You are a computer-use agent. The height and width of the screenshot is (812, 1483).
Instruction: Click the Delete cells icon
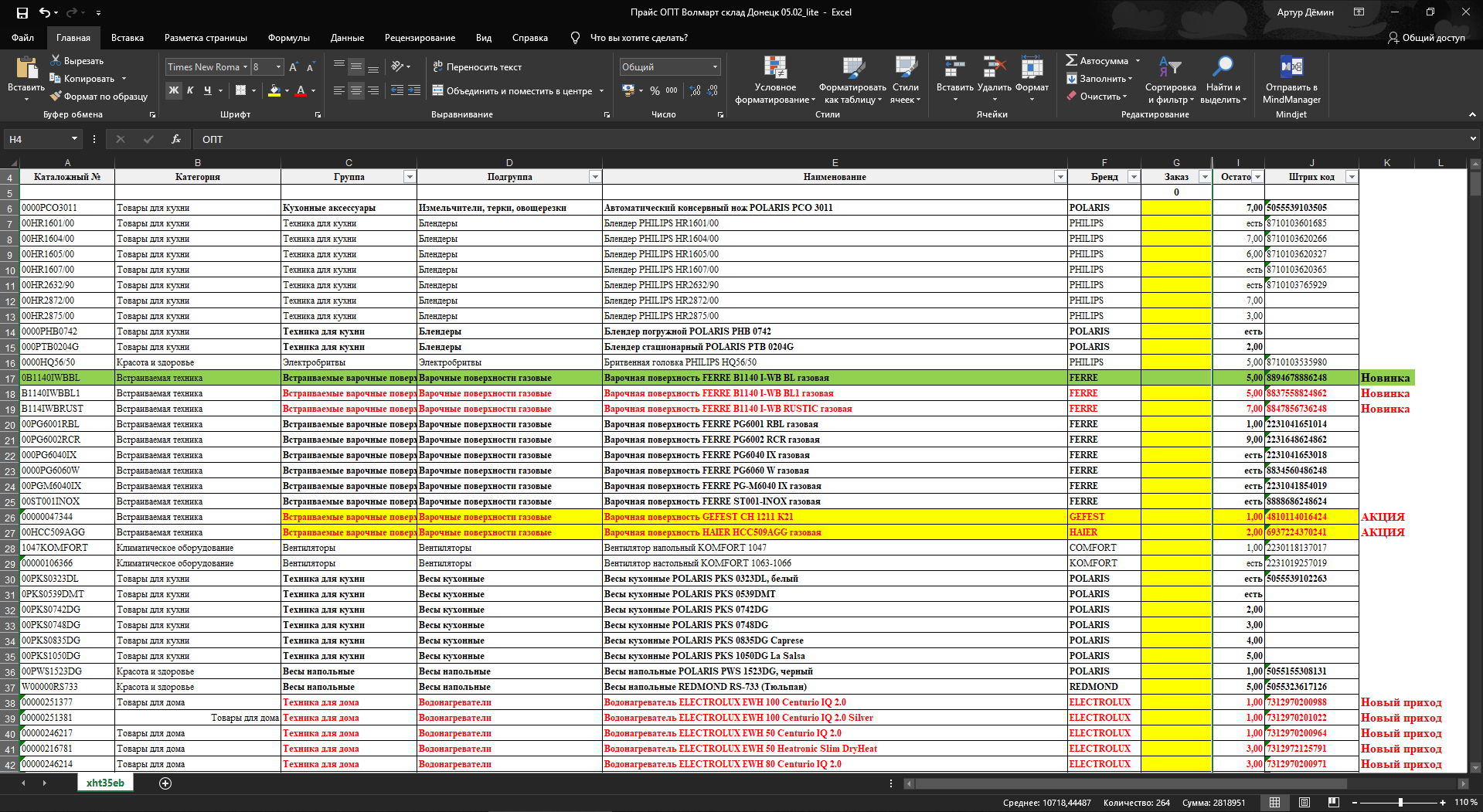coord(994,67)
